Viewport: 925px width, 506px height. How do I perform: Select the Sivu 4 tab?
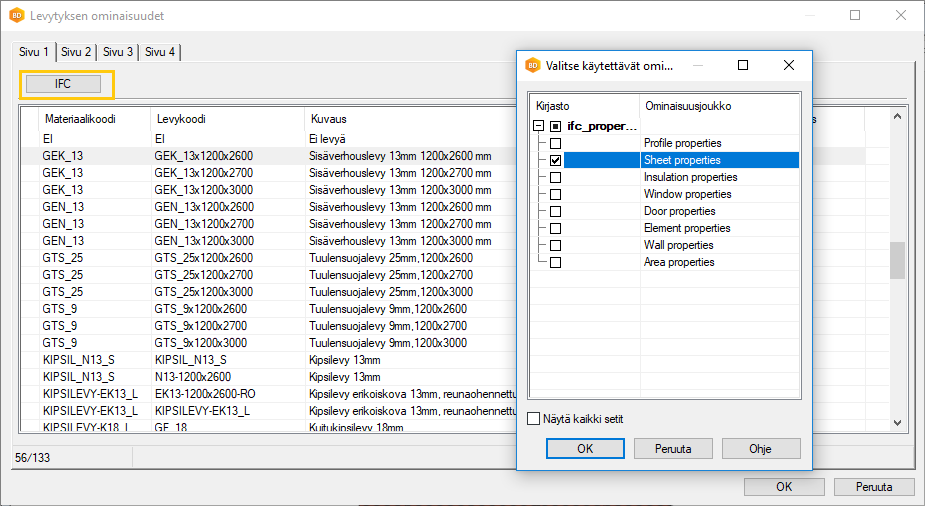(159, 52)
